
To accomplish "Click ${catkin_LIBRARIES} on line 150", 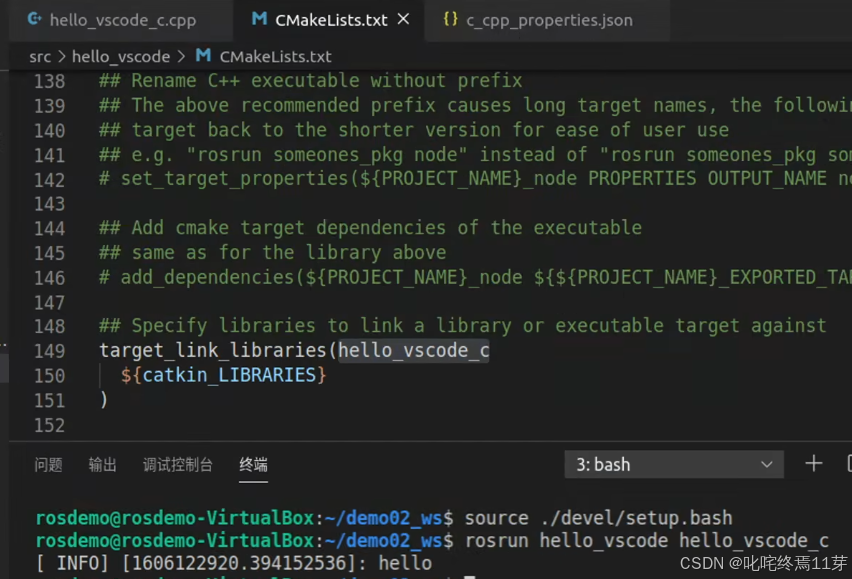I will (x=223, y=375).
